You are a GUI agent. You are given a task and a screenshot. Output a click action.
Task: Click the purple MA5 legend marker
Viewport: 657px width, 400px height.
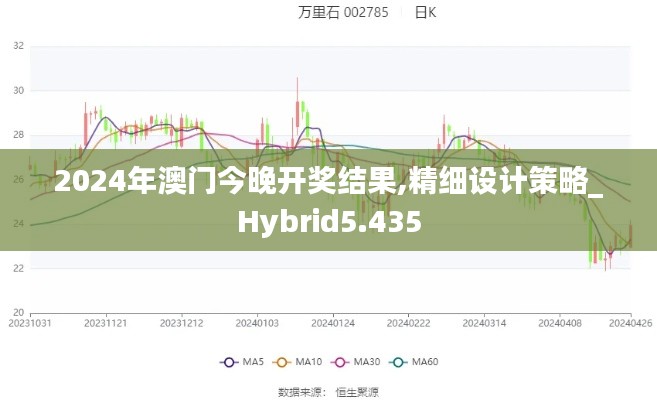[x=227, y=361]
